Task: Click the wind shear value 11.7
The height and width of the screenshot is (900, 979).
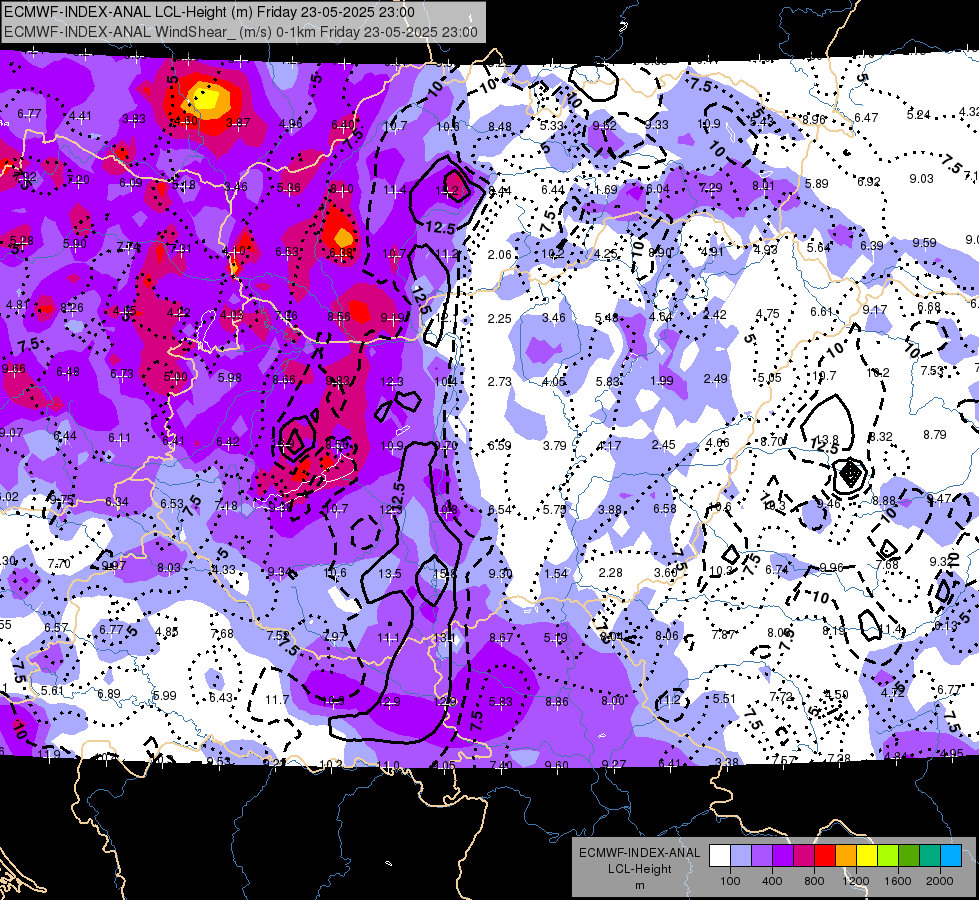Action: point(277,700)
